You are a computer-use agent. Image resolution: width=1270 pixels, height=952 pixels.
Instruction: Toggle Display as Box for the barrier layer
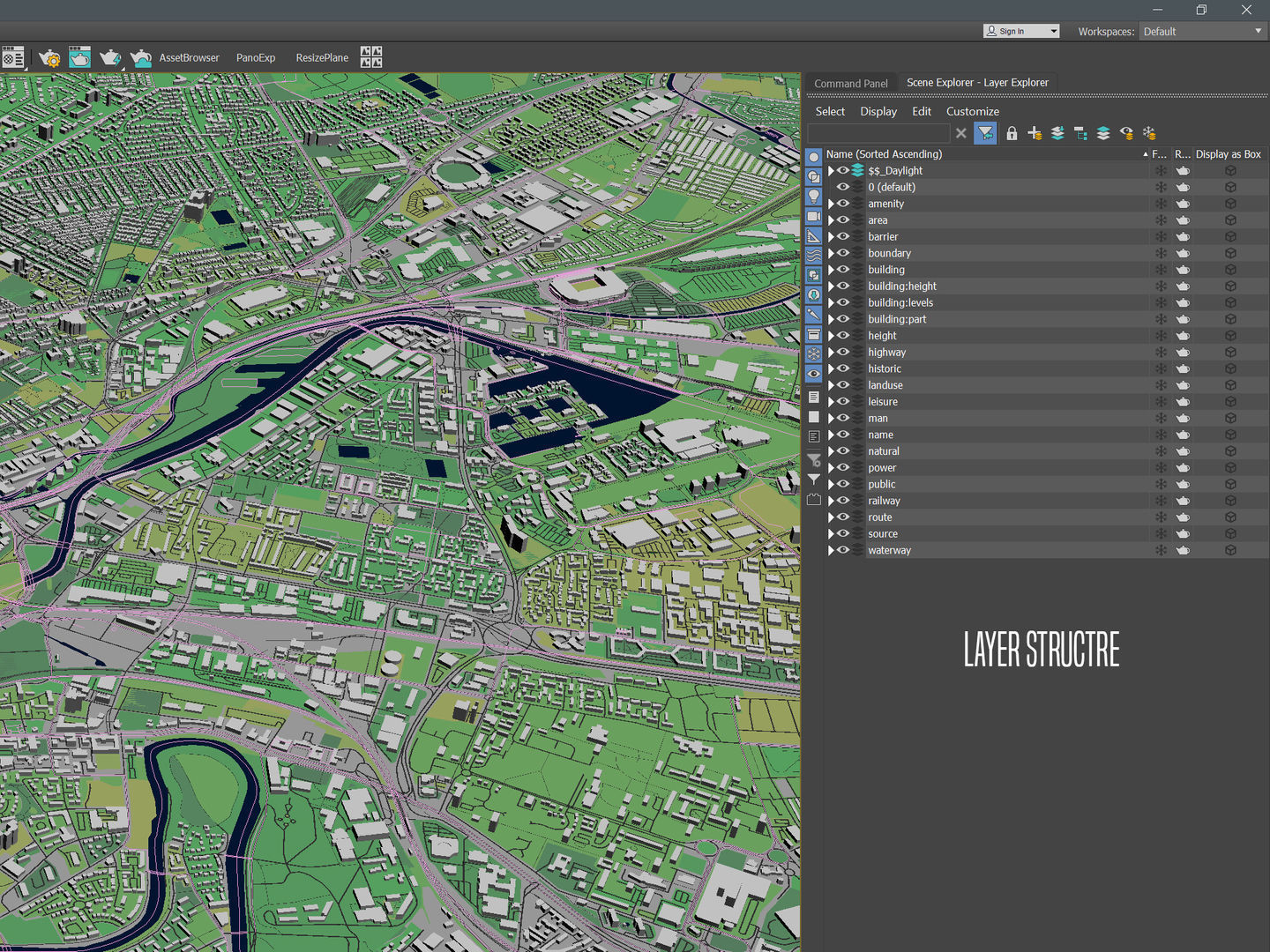click(x=1230, y=236)
